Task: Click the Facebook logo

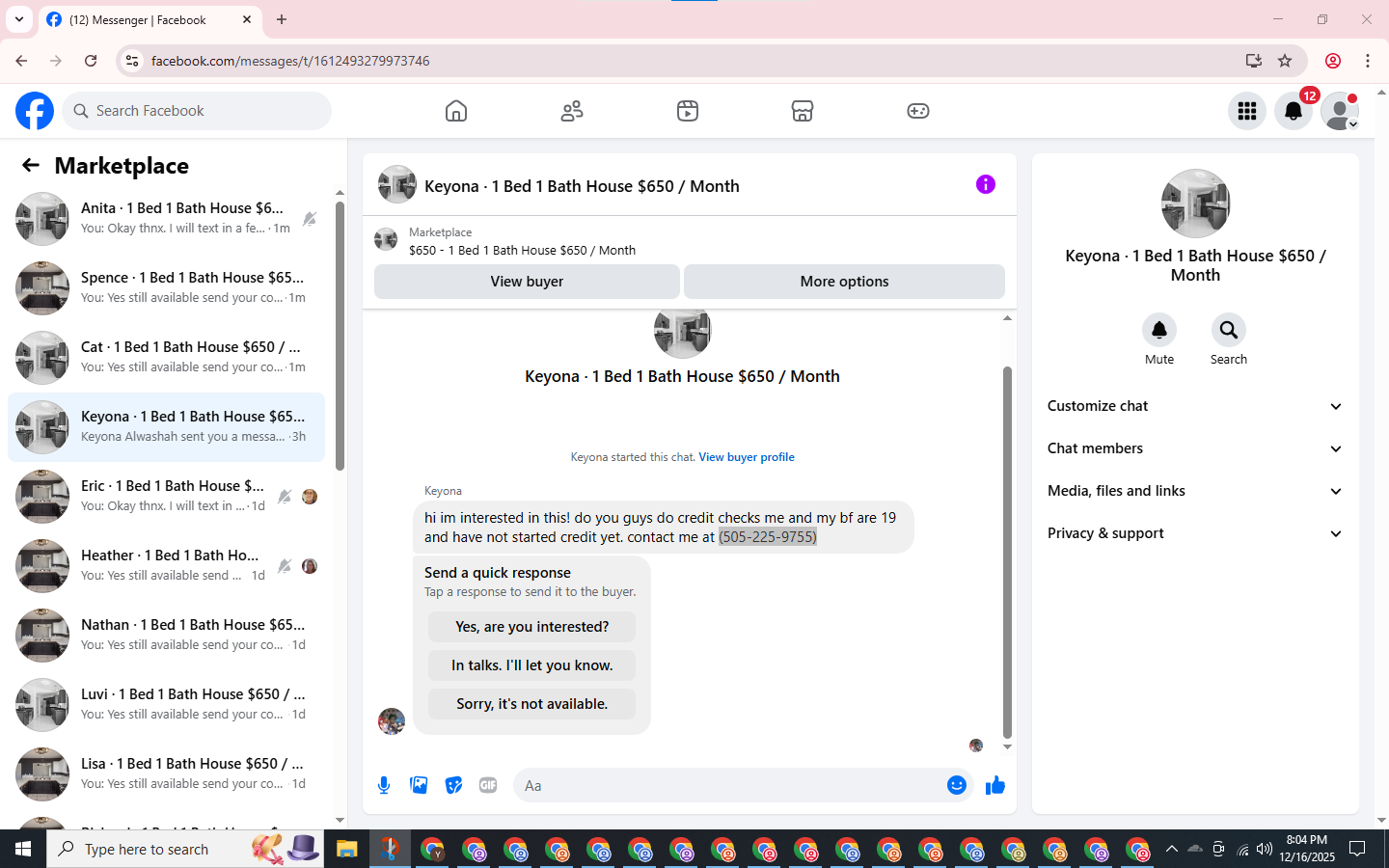Action: click(x=35, y=111)
